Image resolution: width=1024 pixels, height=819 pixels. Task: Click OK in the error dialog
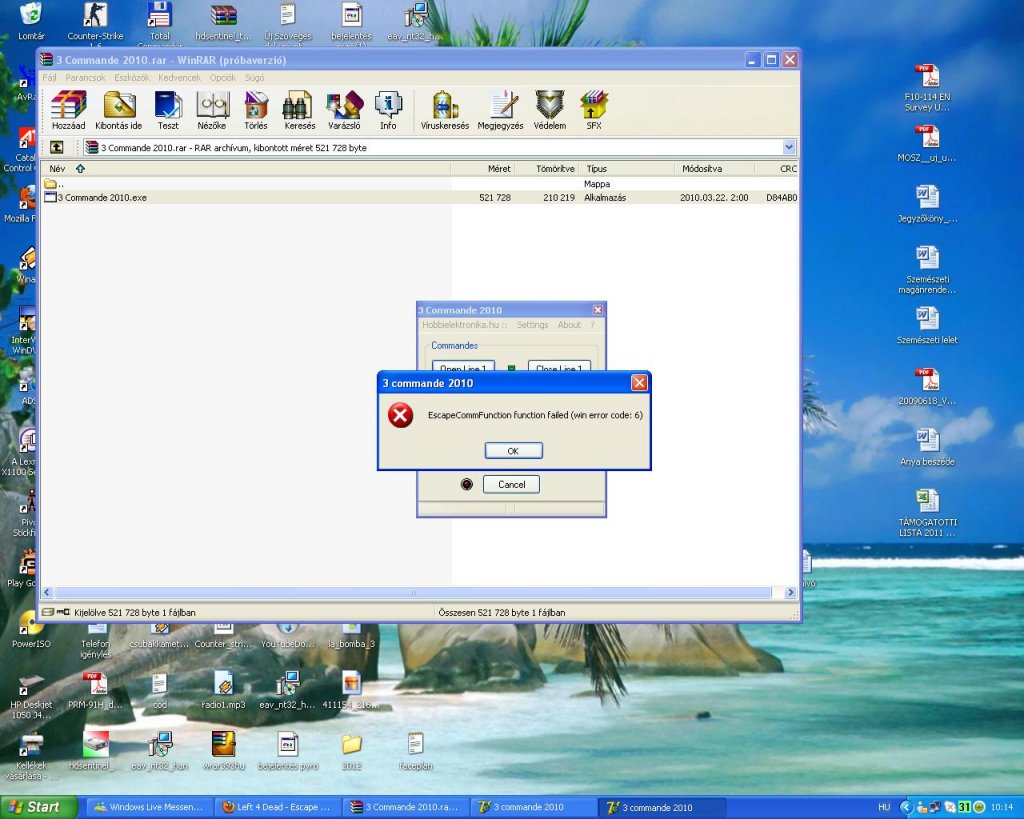pos(513,451)
